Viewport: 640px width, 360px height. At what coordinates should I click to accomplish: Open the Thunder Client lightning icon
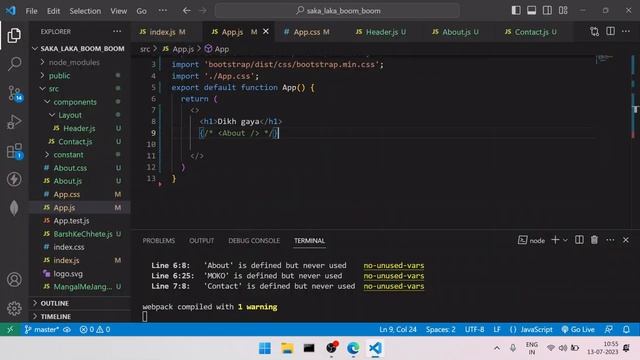(14, 179)
